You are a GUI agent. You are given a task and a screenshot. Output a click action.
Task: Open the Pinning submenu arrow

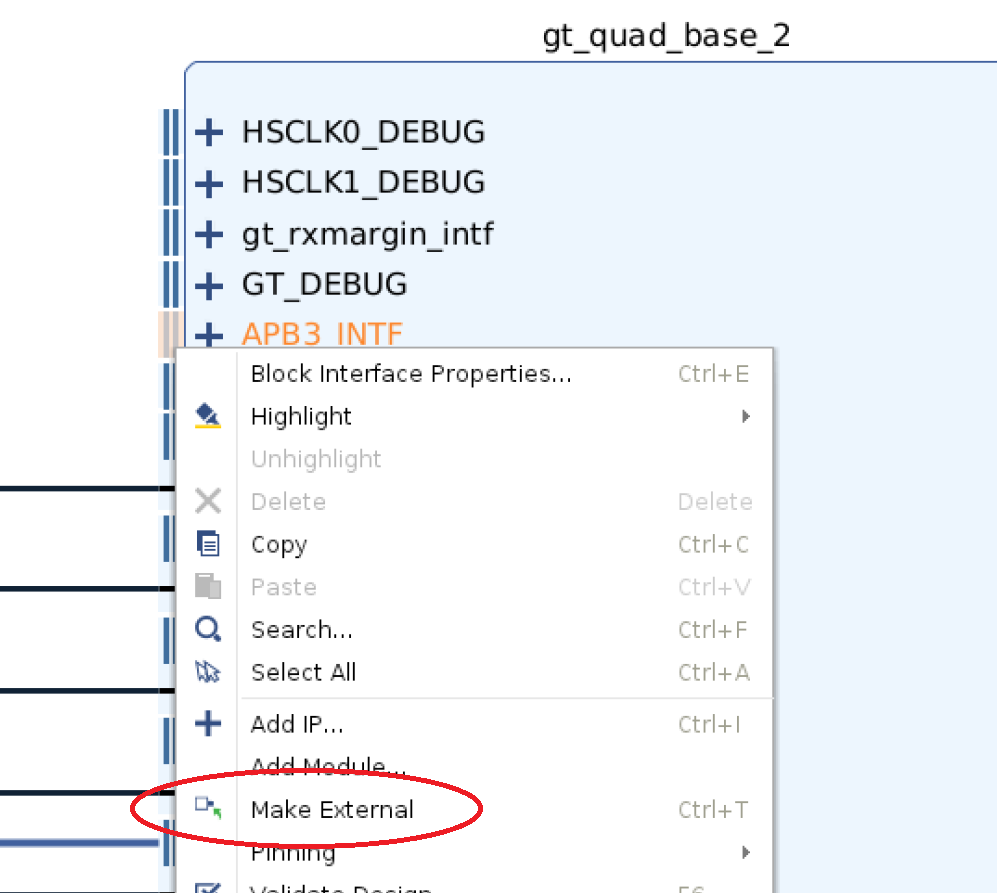point(745,853)
